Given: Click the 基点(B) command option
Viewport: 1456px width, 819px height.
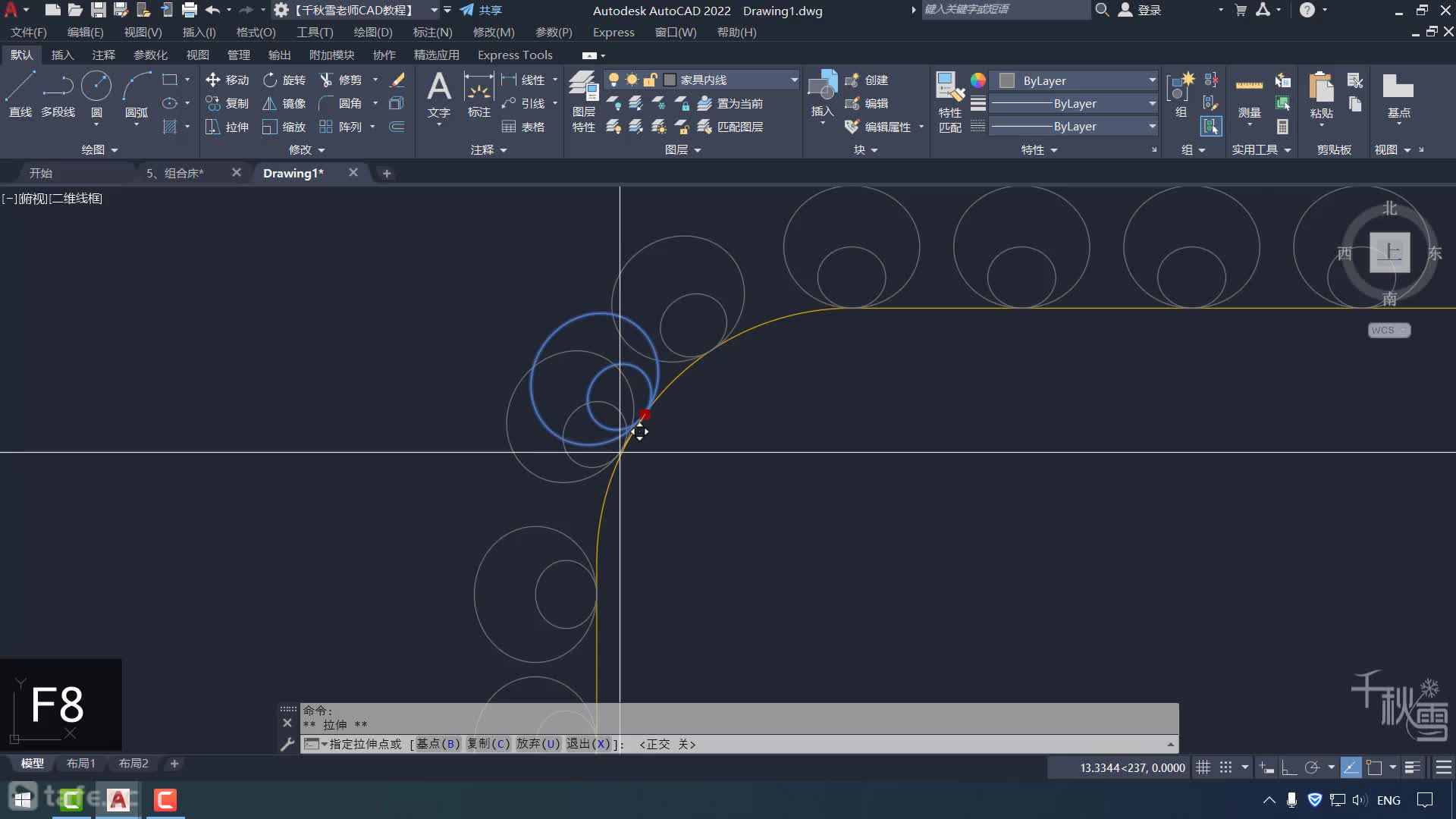Looking at the screenshot, I should point(438,744).
